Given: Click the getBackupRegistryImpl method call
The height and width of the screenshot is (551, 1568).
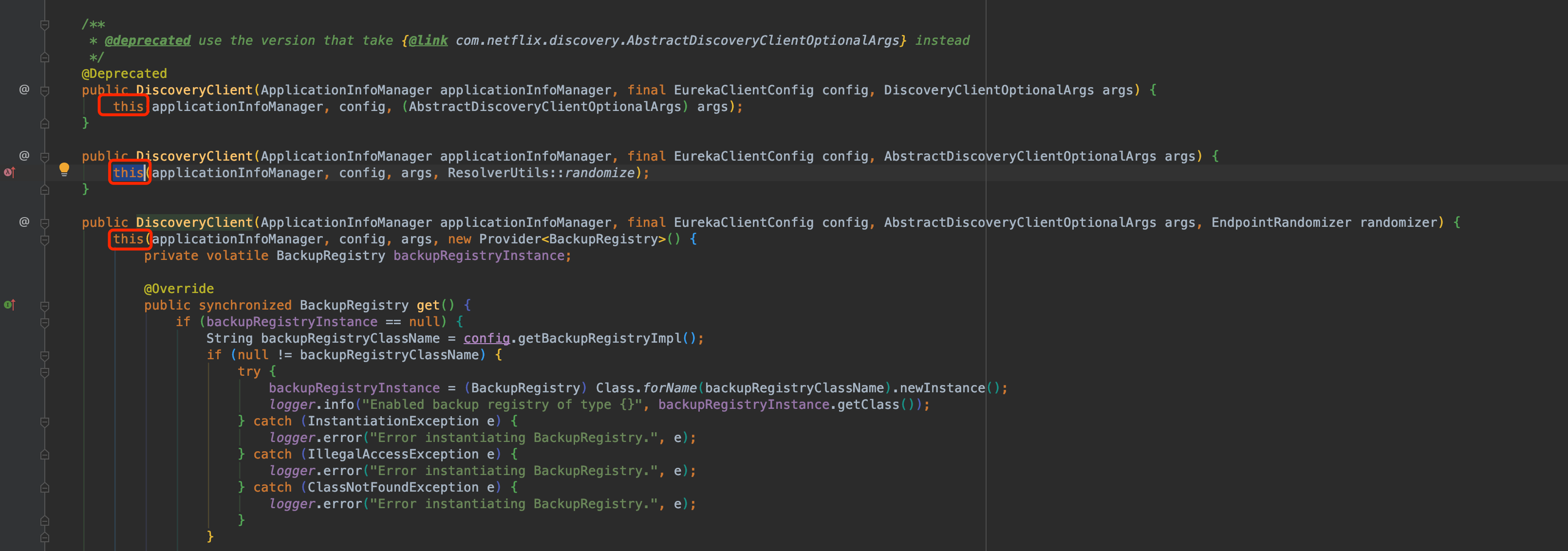Looking at the screenshot, I should (x=599, y=339).
